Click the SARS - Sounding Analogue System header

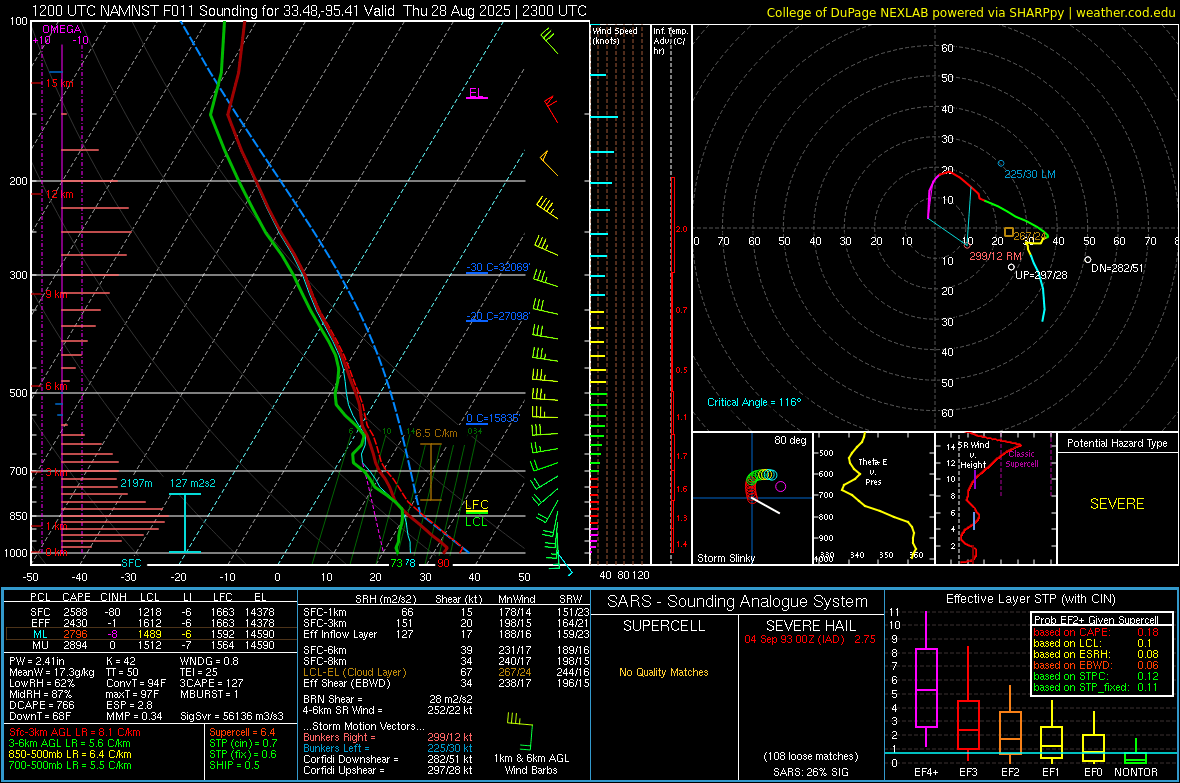point(738,602)
